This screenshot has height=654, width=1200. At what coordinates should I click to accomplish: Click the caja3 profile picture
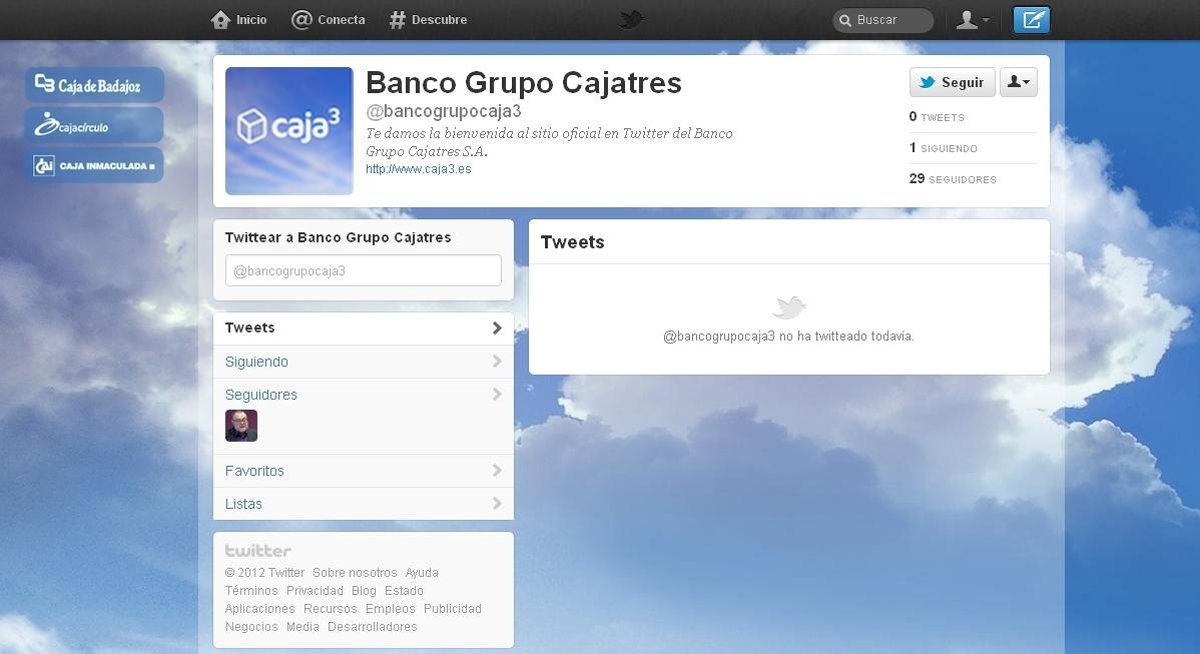[289, 131]
